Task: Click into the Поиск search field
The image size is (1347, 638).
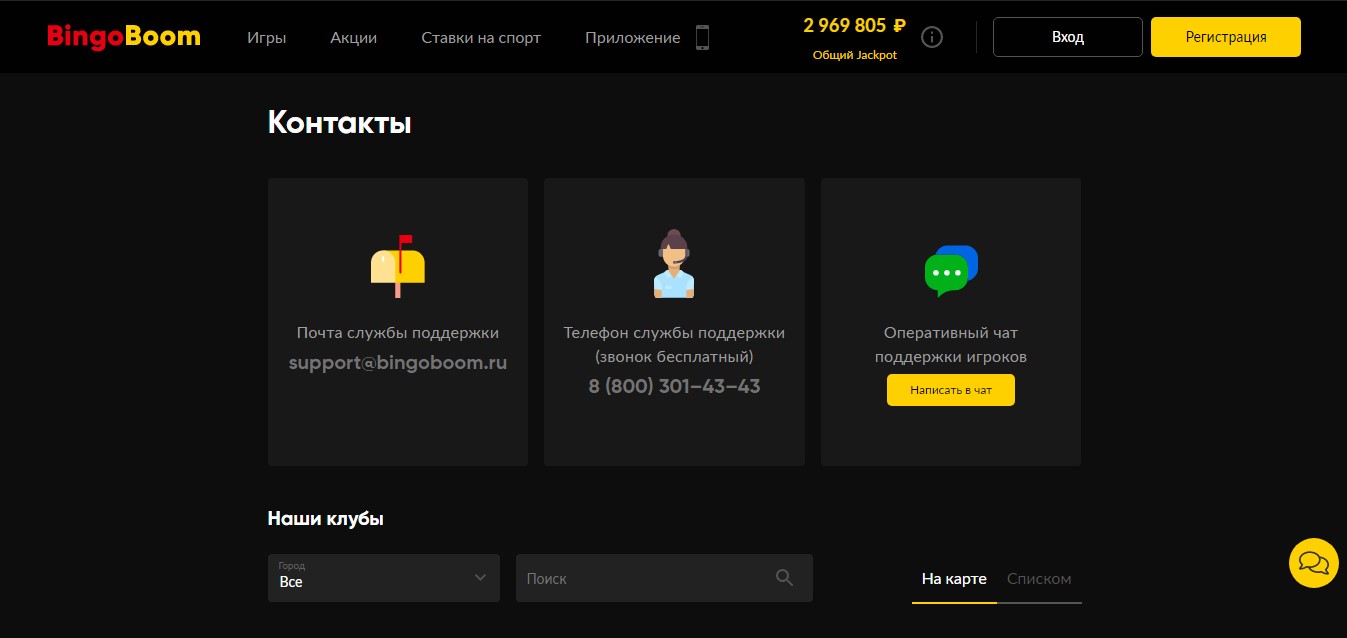Action: (645, 578)
